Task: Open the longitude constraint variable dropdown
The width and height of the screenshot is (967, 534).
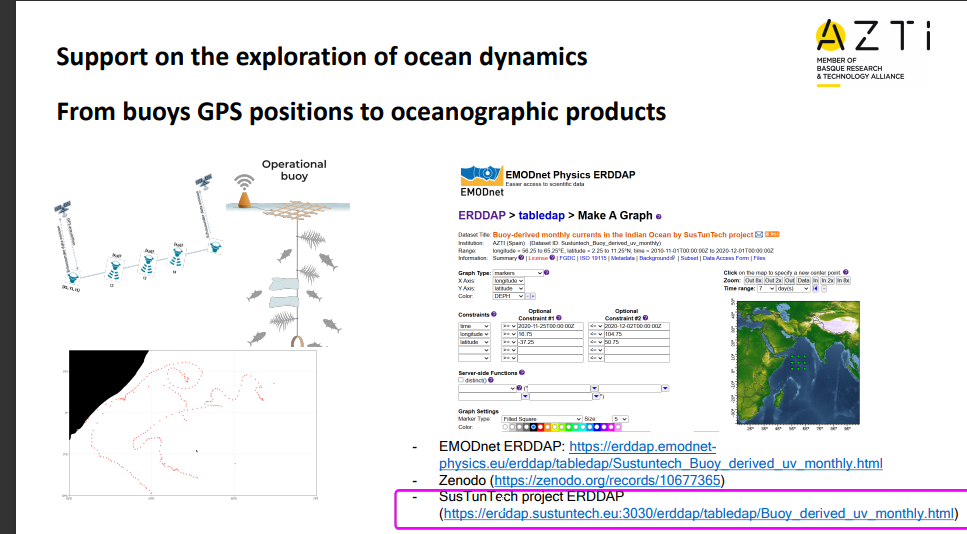Action: click(x=474, y=334)
